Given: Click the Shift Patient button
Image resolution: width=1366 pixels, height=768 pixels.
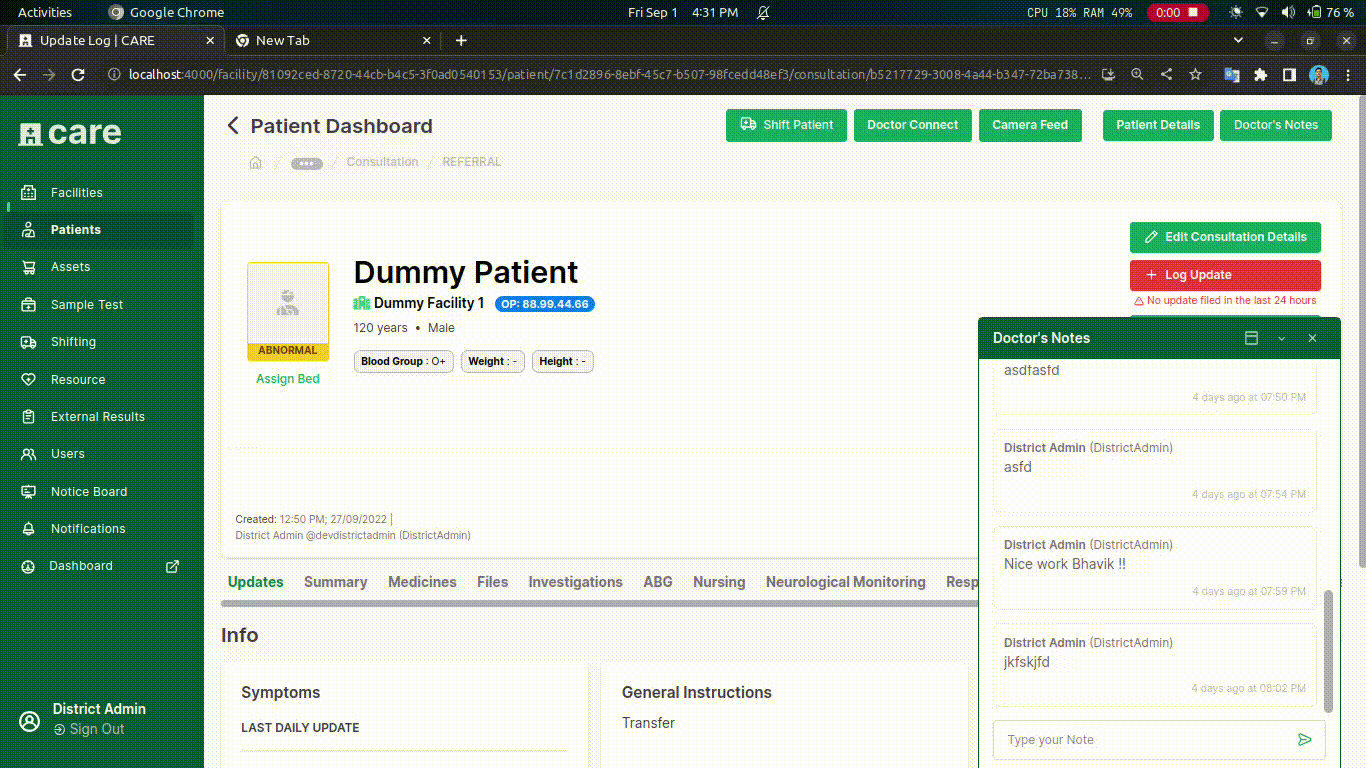Looking at the screenshot, I should pos(786,125).
